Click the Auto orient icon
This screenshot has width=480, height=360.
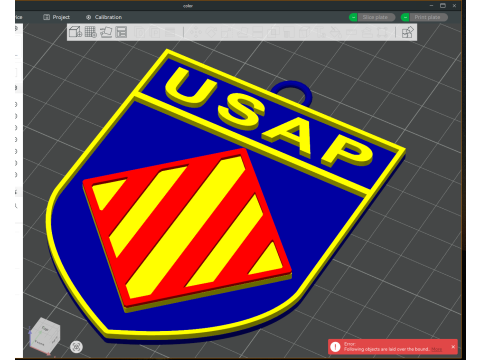click(x=106, y=32)
